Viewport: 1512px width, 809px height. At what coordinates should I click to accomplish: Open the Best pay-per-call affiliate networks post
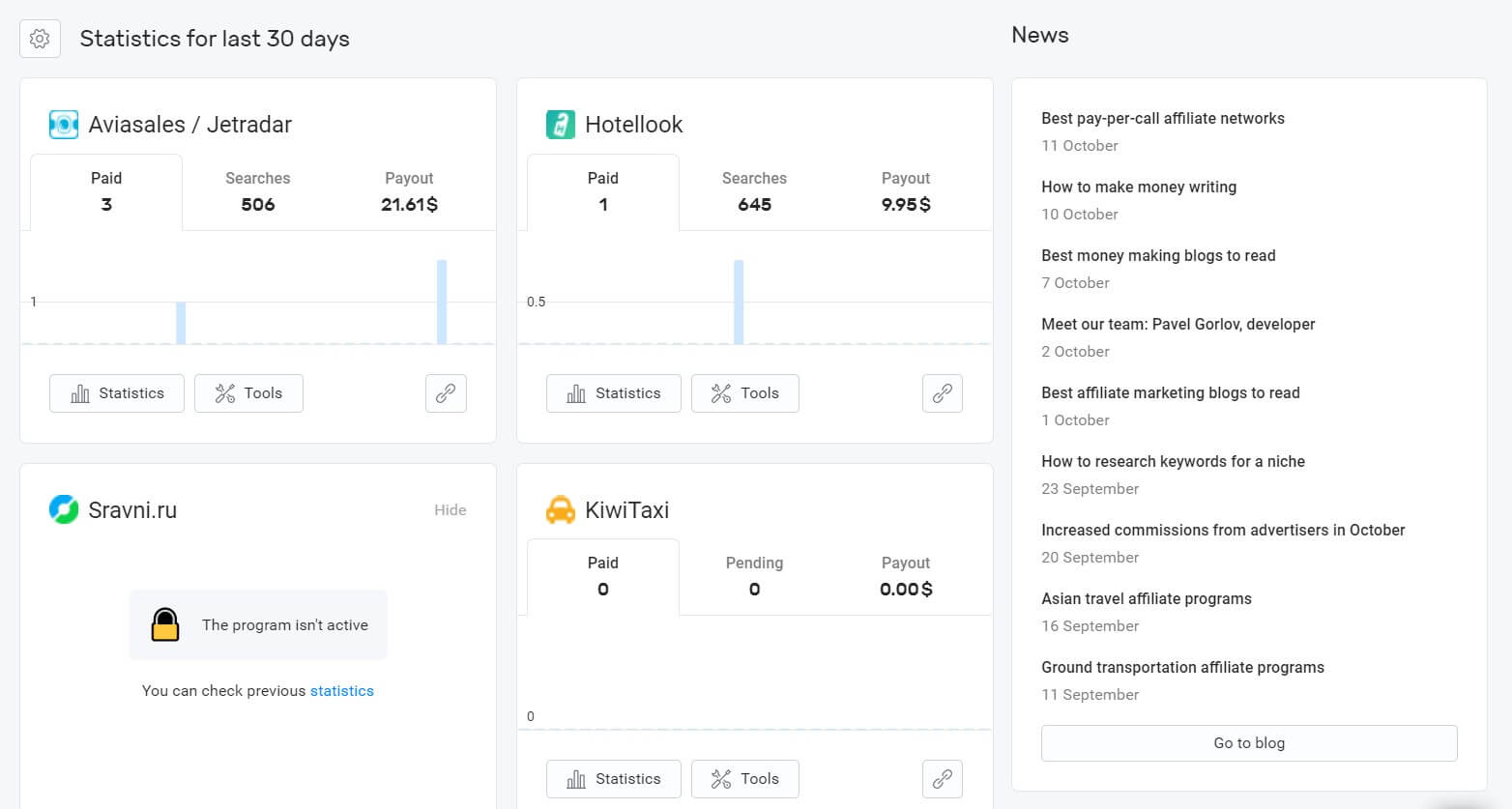(x=1162, y=118)
